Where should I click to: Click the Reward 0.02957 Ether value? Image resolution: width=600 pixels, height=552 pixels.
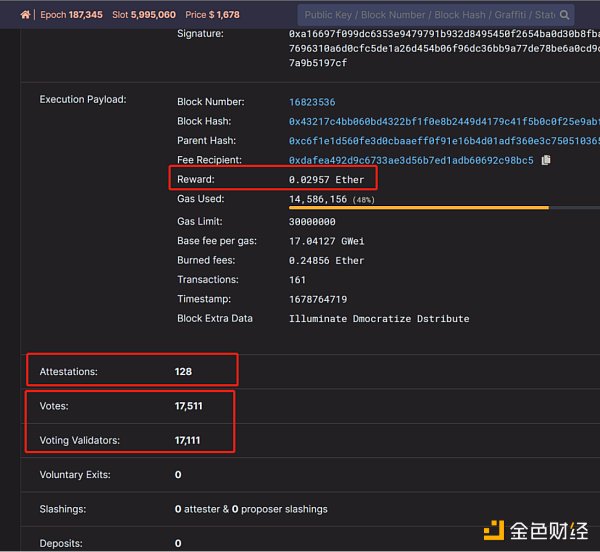[326, 180]
